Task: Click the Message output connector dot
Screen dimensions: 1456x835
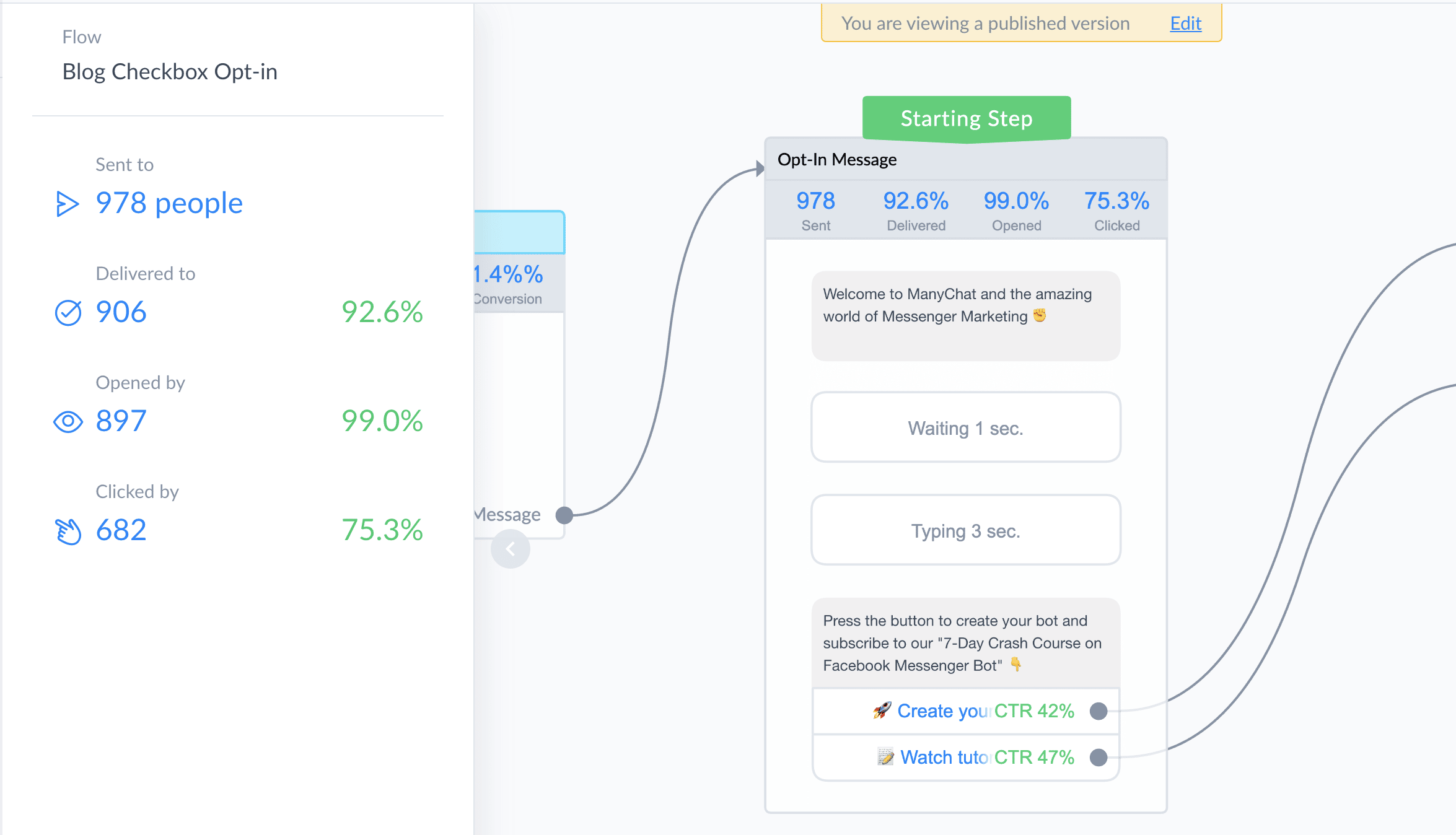Action: pyautogui.click(x=564, y=515)
